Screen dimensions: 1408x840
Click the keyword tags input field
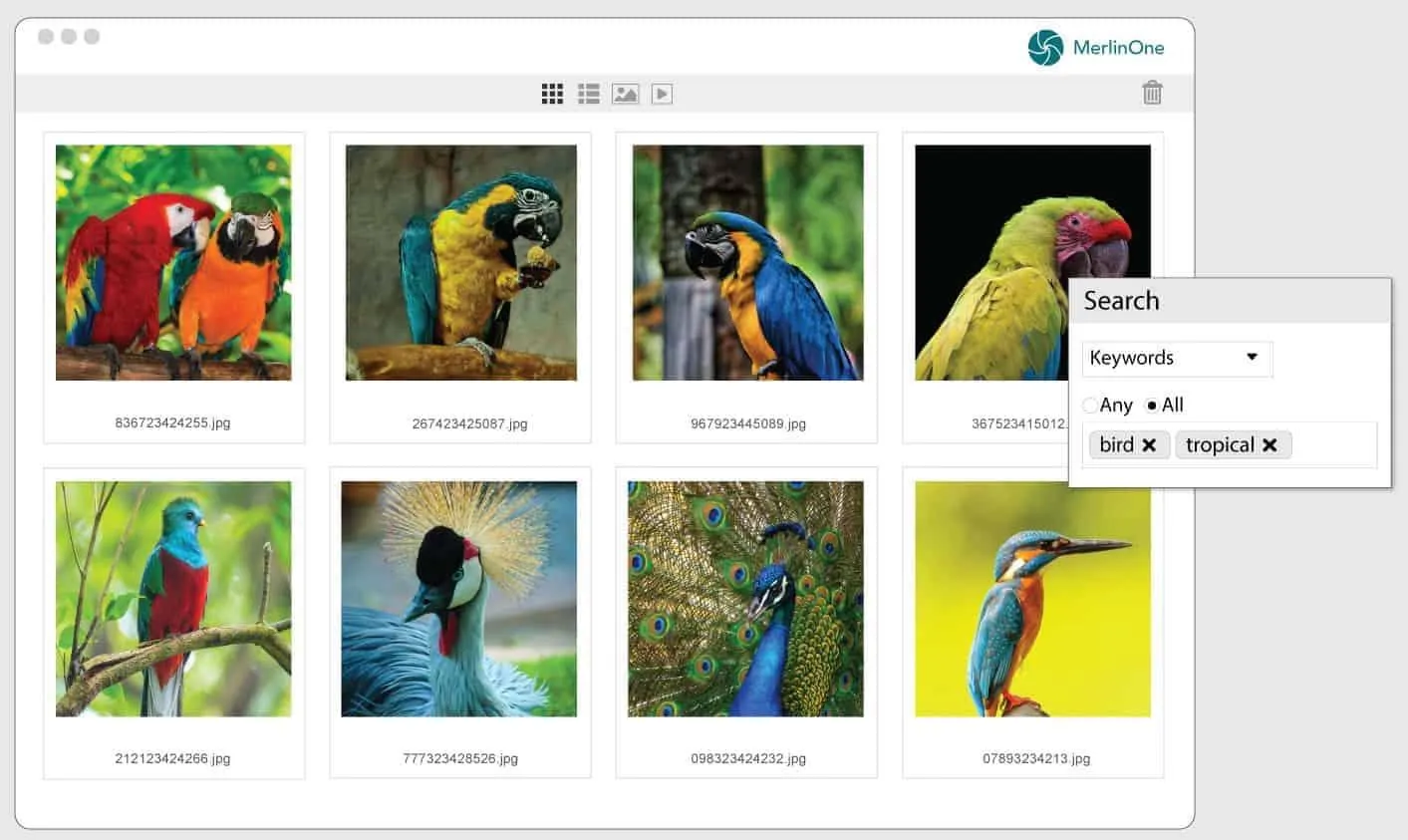click(x=1230, y=445)
